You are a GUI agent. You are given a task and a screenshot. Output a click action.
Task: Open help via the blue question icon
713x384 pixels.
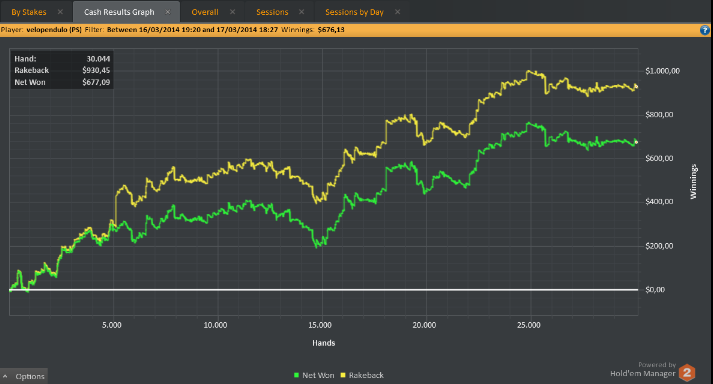[704, 30]
